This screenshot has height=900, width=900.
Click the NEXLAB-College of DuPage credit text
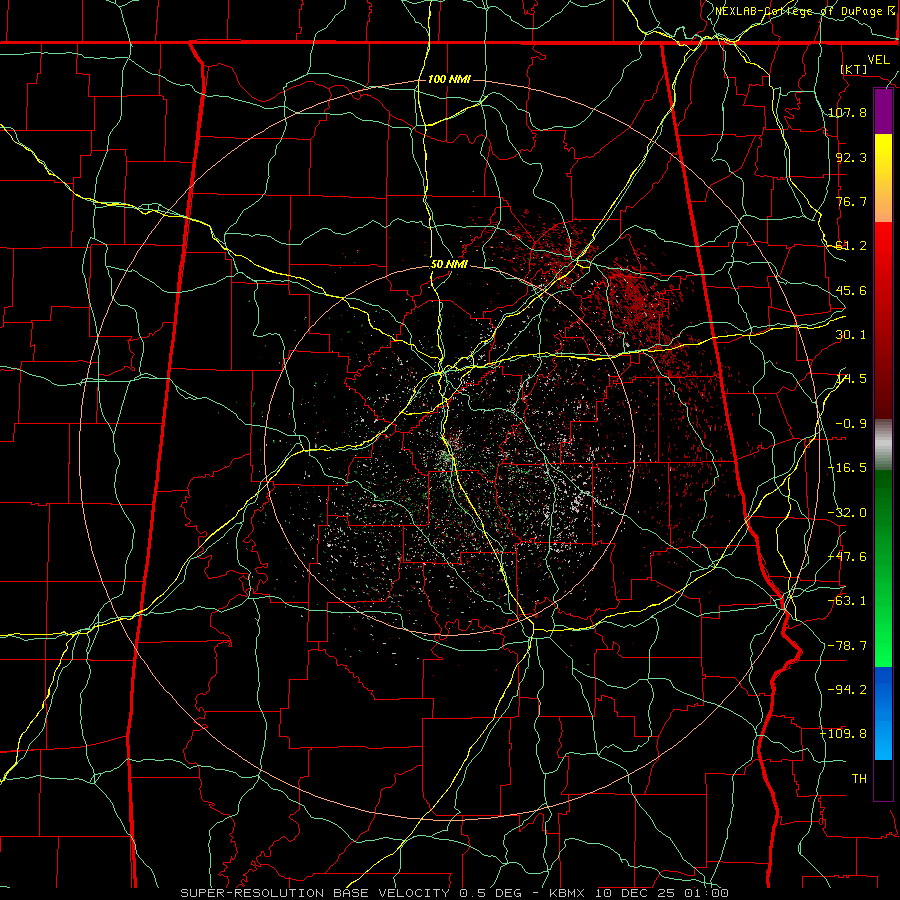(x=800, y=11)
